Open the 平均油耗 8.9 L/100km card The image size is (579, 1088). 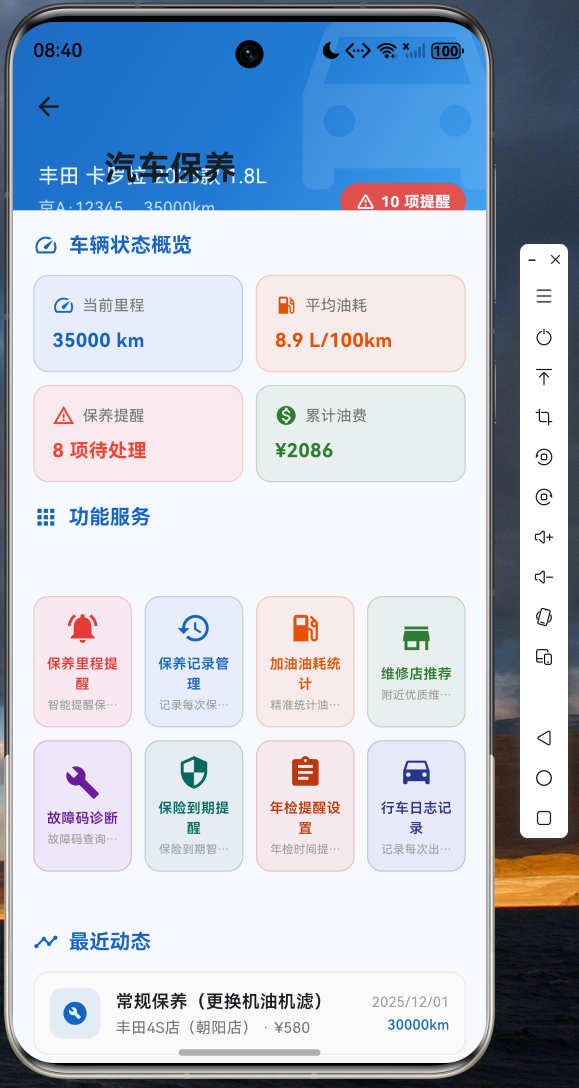[360, 323]
